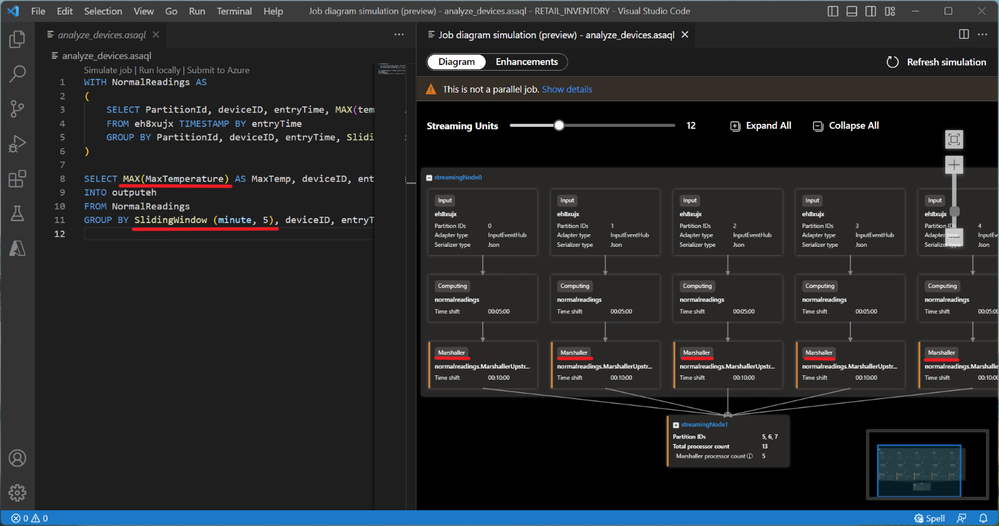Screen dimensions: 999x526
Task: Switch to the Diagram view toggle
Action: 456,62
